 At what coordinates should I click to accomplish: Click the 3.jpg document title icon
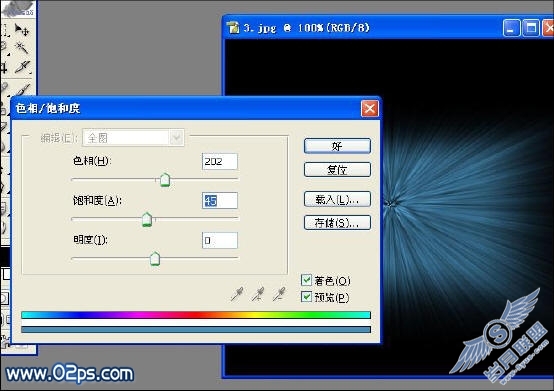tap(233, 28)
